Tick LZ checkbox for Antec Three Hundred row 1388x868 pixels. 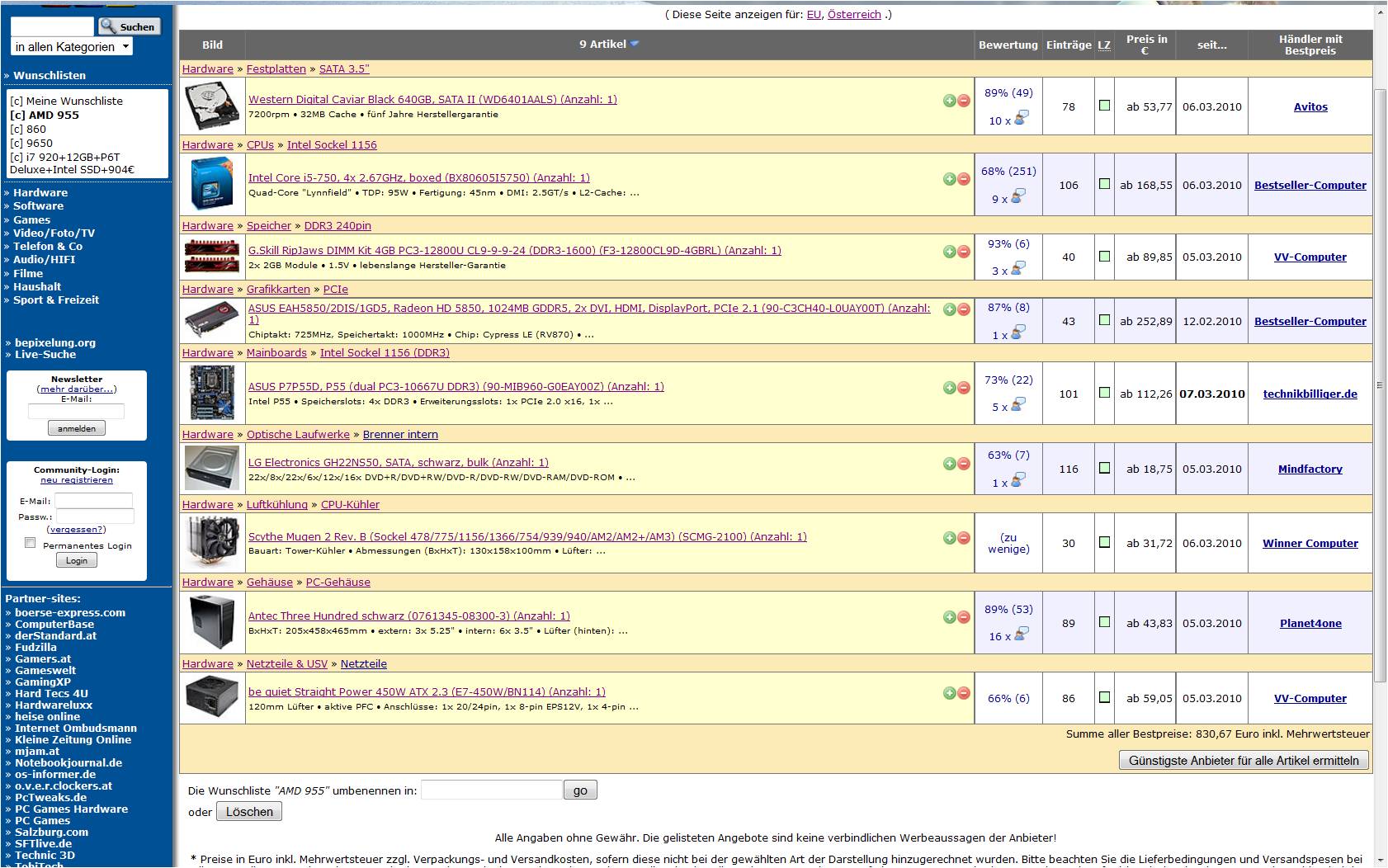pyautogui.click(x=1104, y=622)
